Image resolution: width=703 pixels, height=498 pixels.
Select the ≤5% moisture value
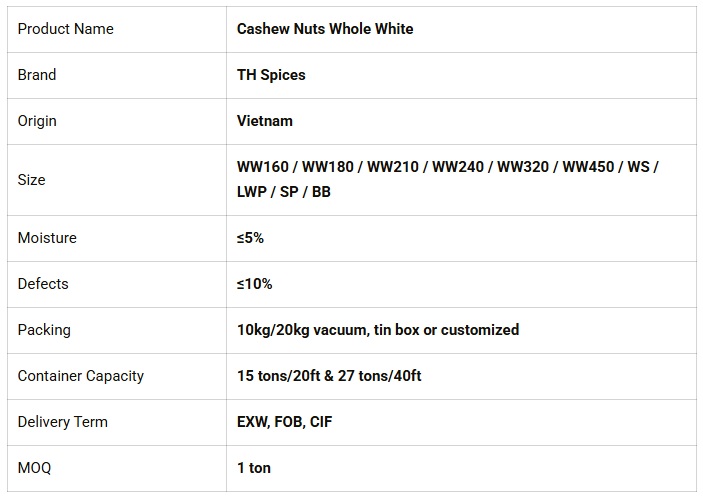pos(250,238)
